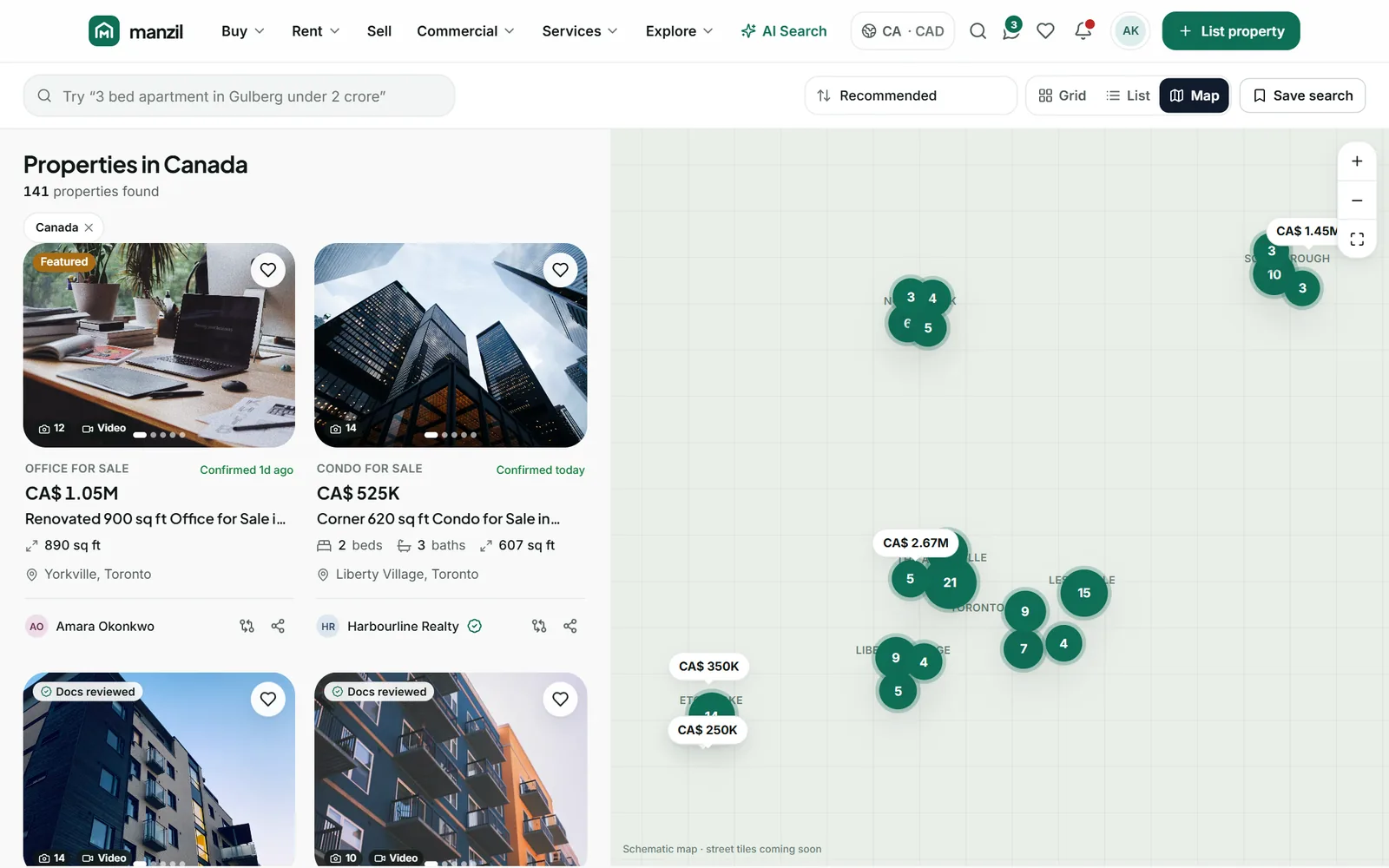This screenshot has width=1389, height=868.
Task: Open the Sell page
Action: (379, 31)
